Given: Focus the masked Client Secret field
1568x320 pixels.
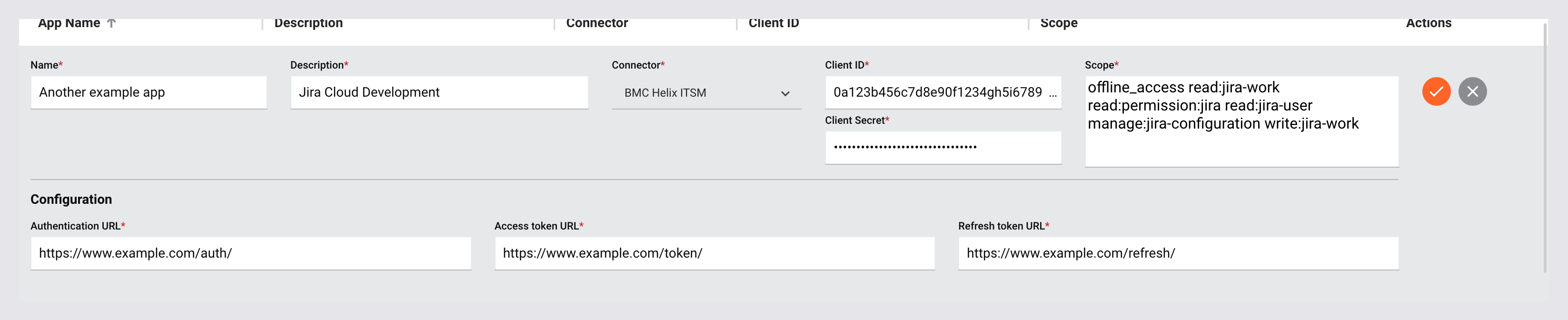Looking at the screenshot, I should click(x=943, y=147).
